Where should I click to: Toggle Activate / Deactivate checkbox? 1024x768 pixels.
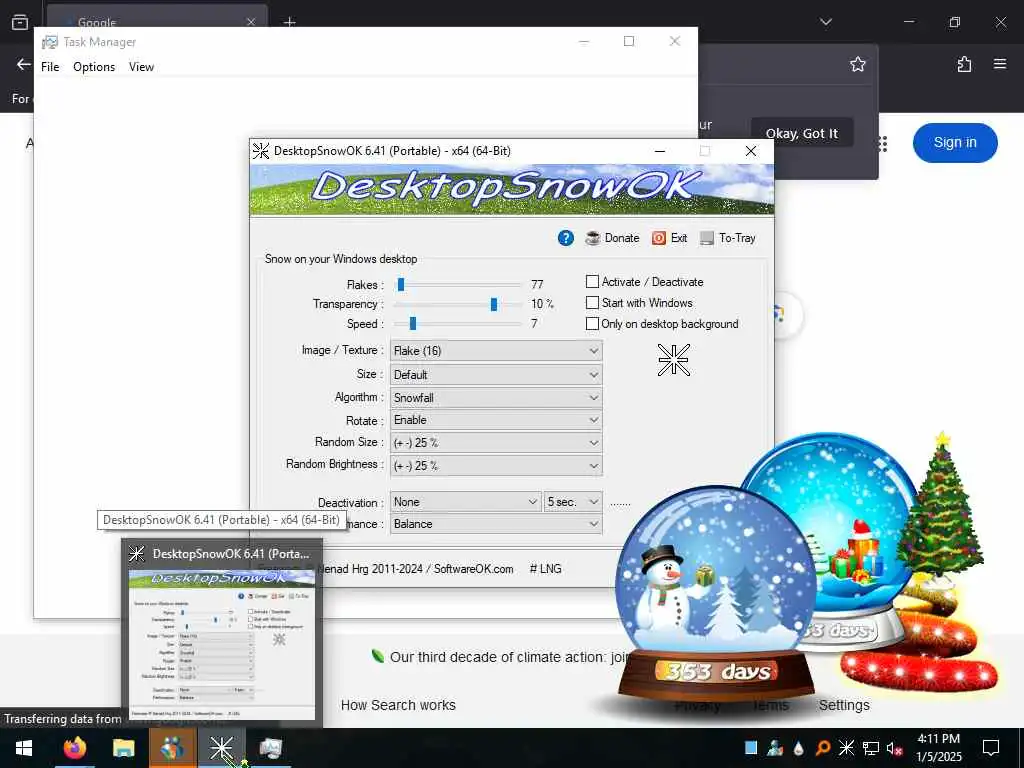[592, 281]
